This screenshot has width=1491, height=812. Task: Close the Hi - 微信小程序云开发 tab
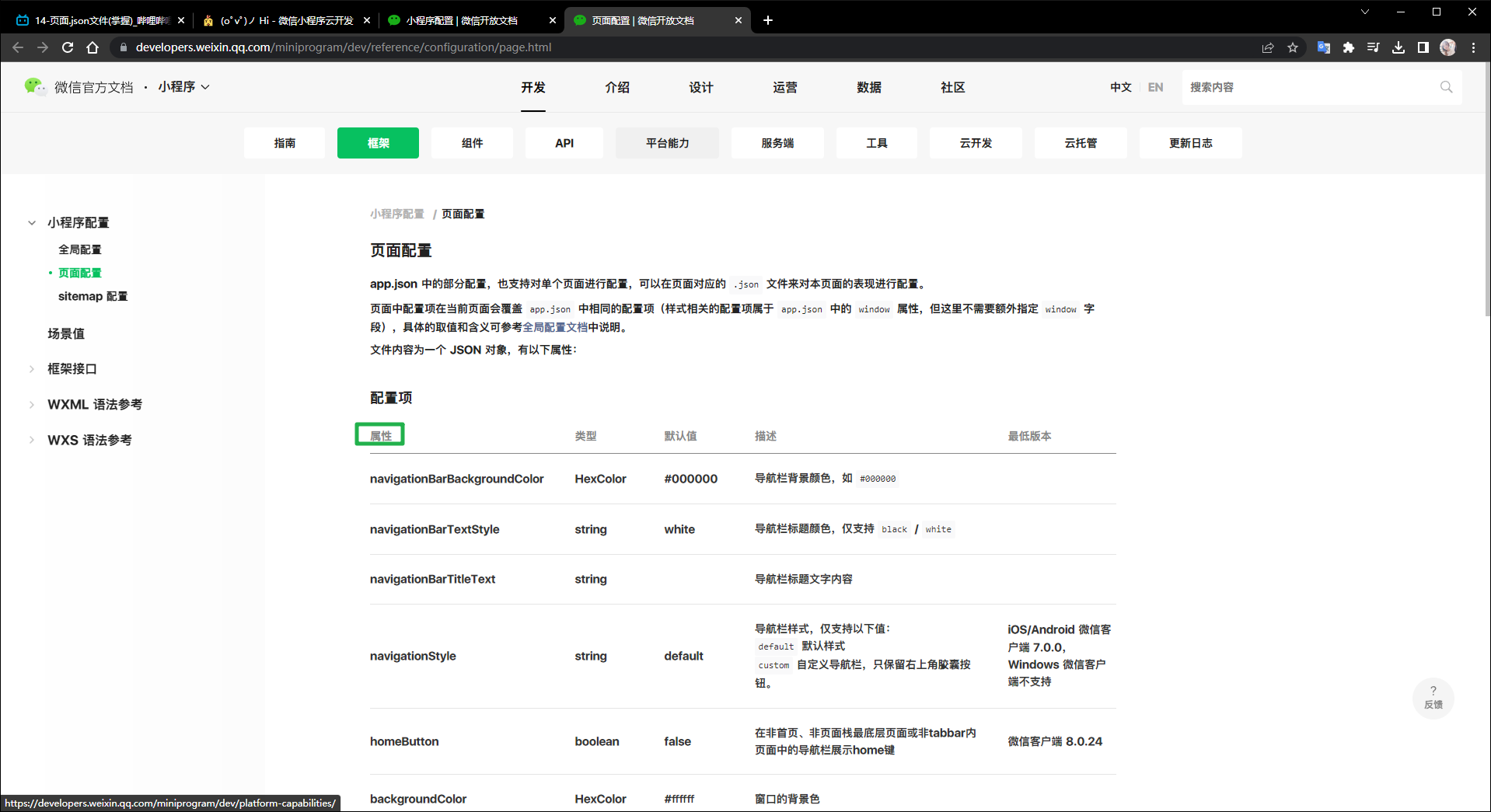point(367,20)
